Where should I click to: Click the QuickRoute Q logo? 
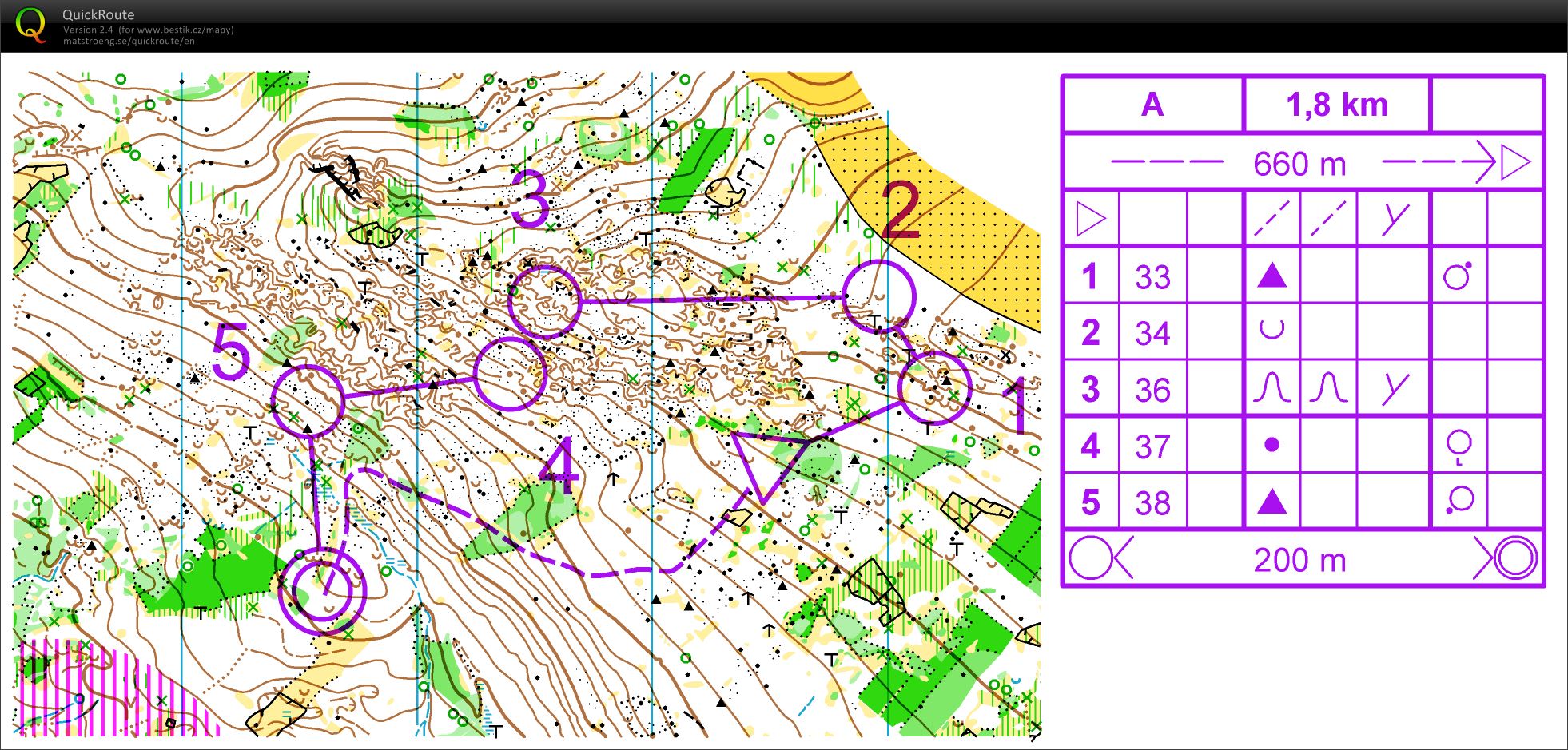30,25
